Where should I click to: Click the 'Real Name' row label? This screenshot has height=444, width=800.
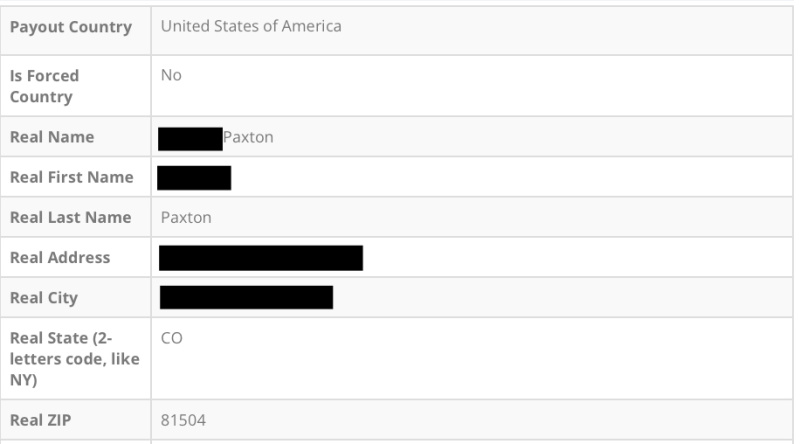[52, 137]
